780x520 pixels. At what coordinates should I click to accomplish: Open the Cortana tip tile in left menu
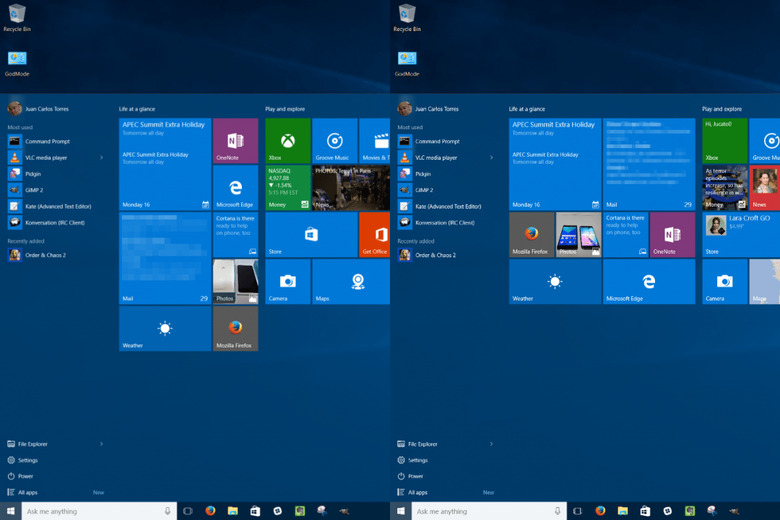coord(235,234)
